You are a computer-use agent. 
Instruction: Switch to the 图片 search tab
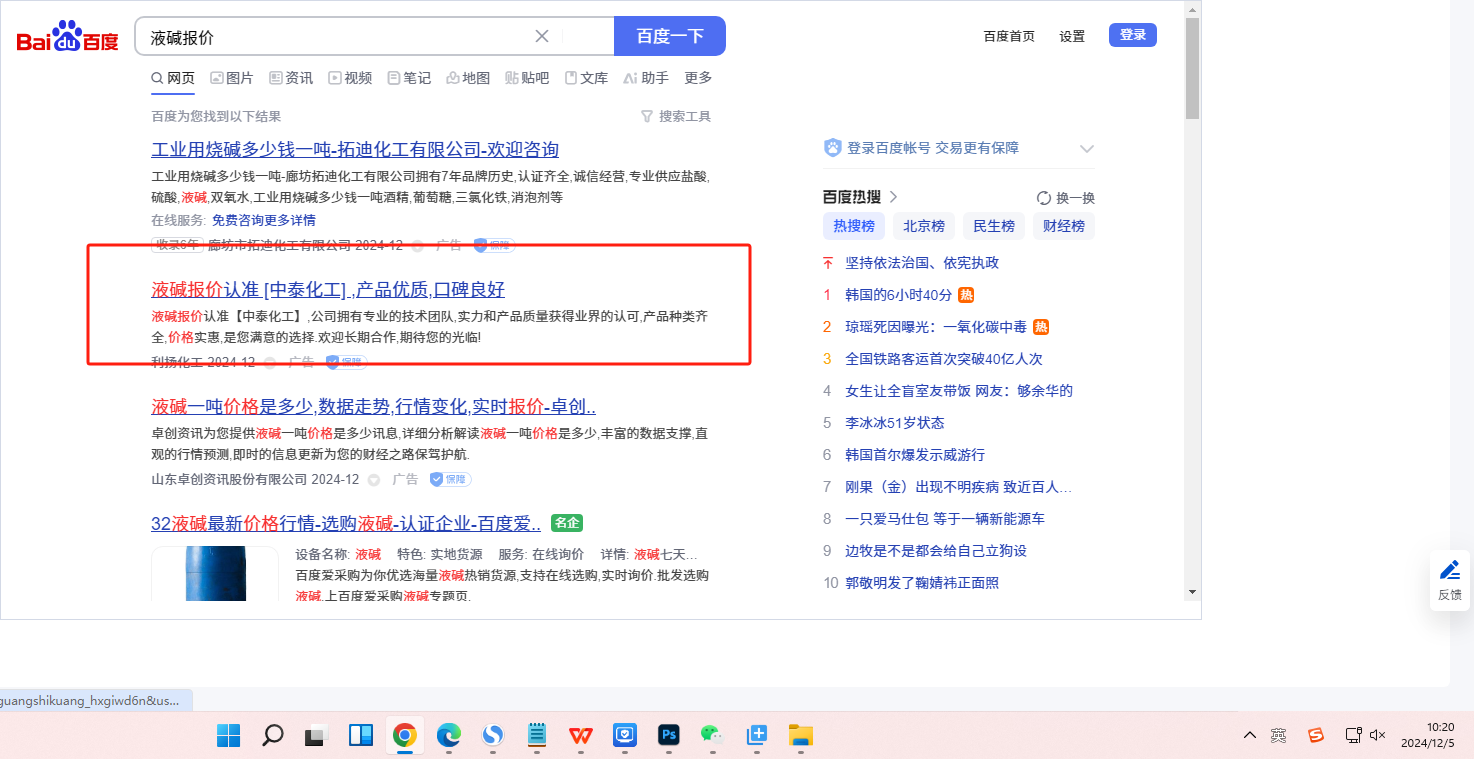231,78
